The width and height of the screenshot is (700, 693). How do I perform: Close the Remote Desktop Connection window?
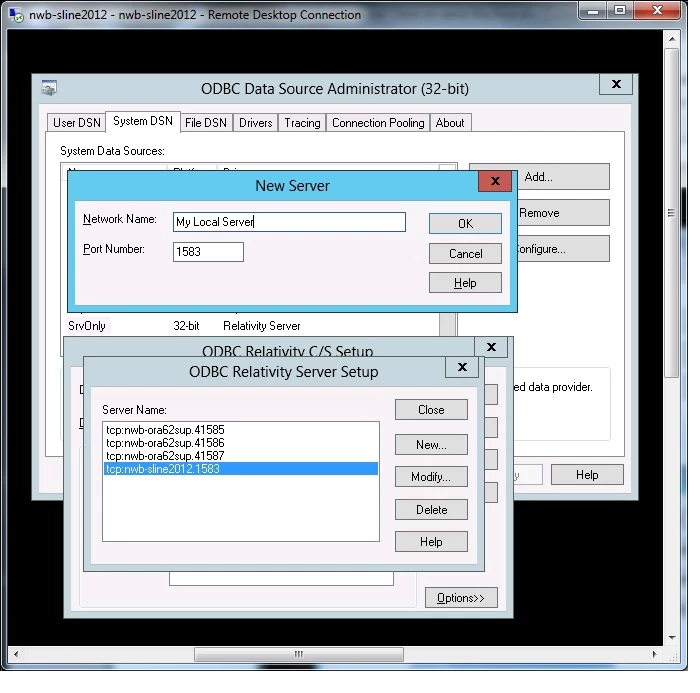pyautogui.click(x=657, y=11)
